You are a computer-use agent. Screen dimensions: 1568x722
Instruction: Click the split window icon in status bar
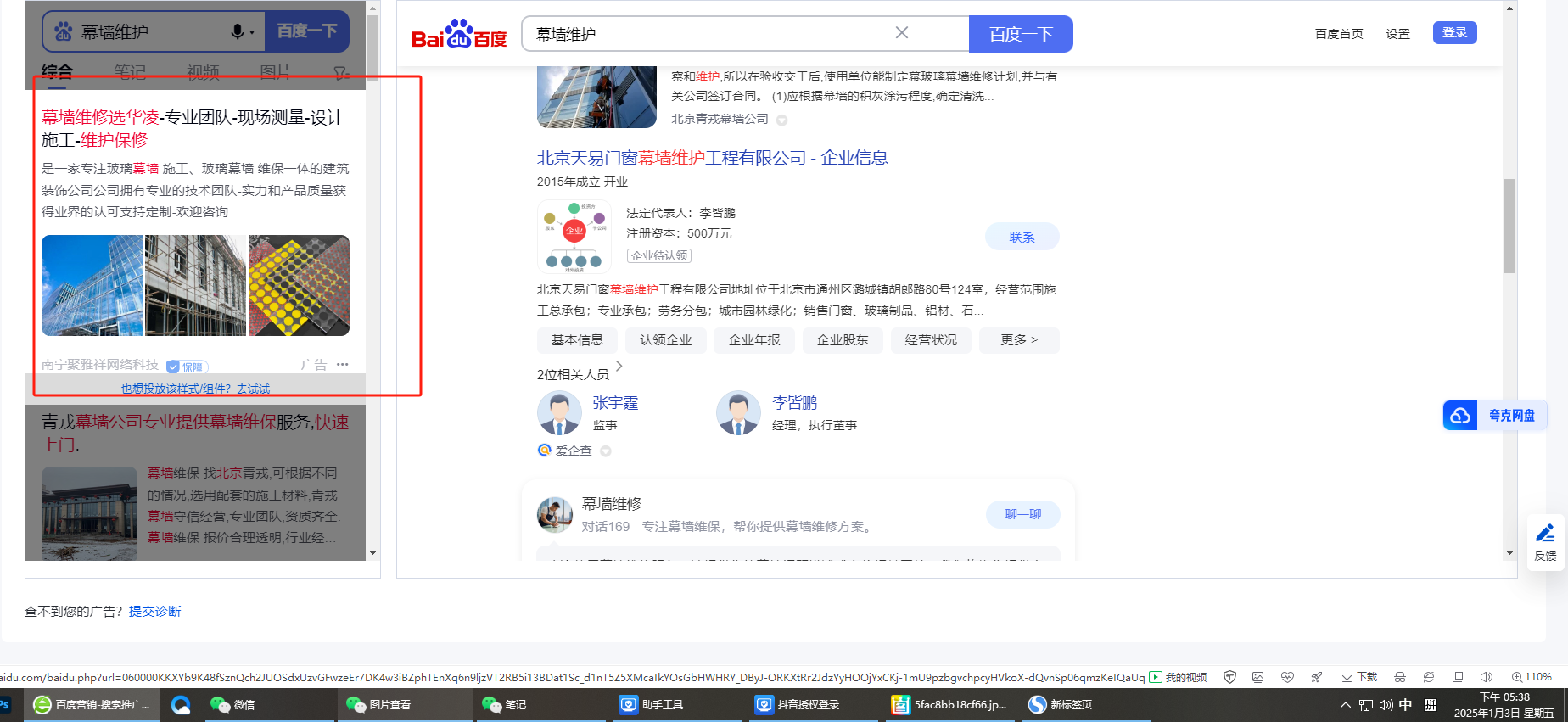pos(1458,677)
